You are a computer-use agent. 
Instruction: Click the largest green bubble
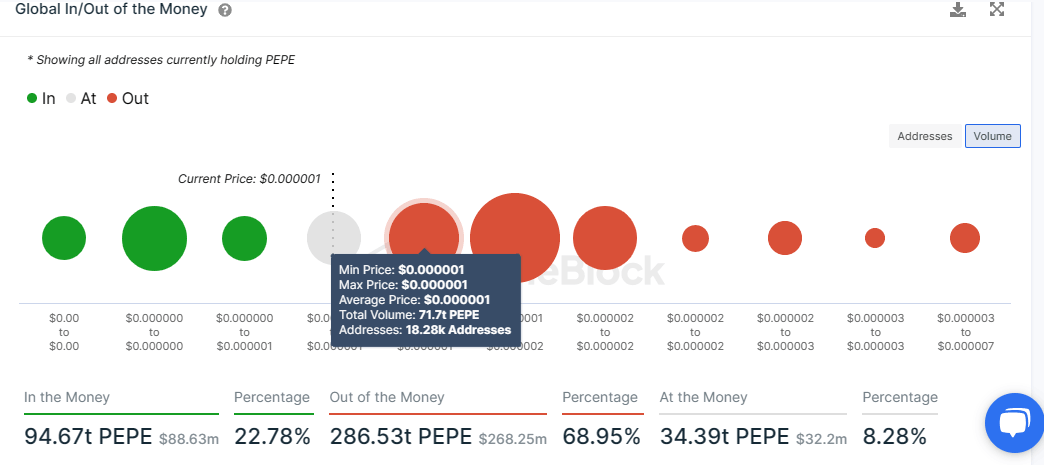point(154,239)
